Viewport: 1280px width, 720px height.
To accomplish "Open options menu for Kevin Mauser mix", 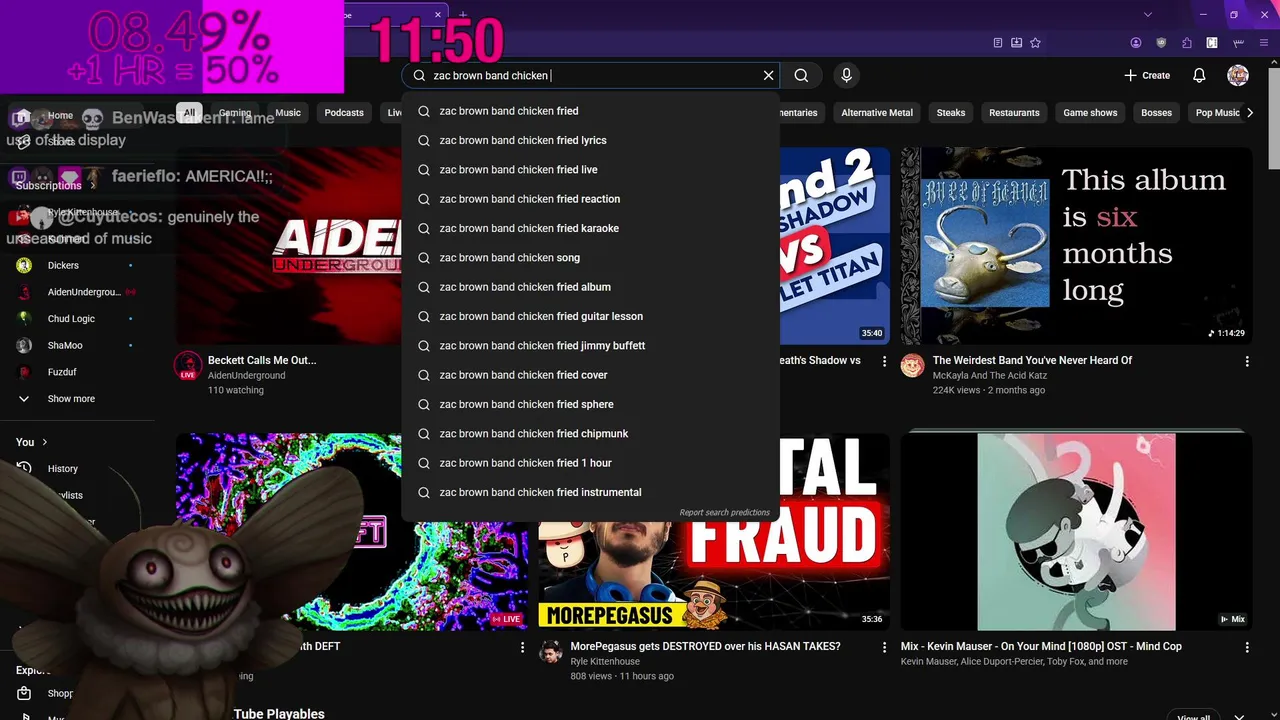I will pos(1247,647).
